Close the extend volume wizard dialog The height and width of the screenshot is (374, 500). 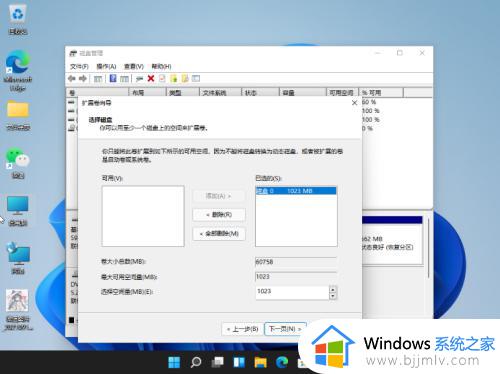pos(355,103)
